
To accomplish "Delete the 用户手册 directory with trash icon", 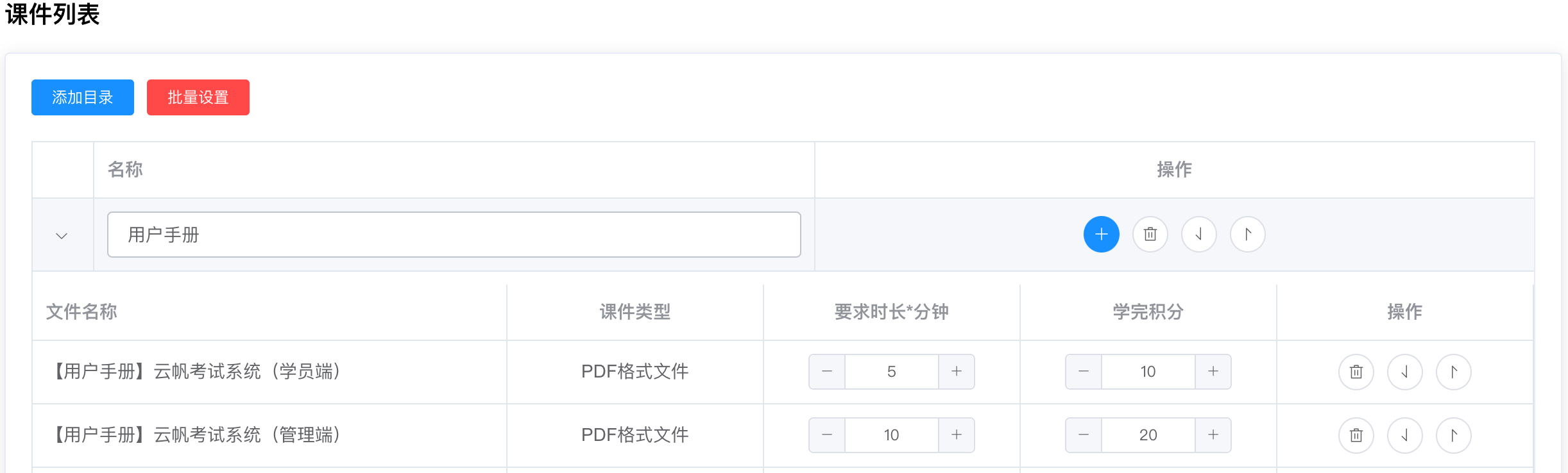I will click(x=1150, y=235).
